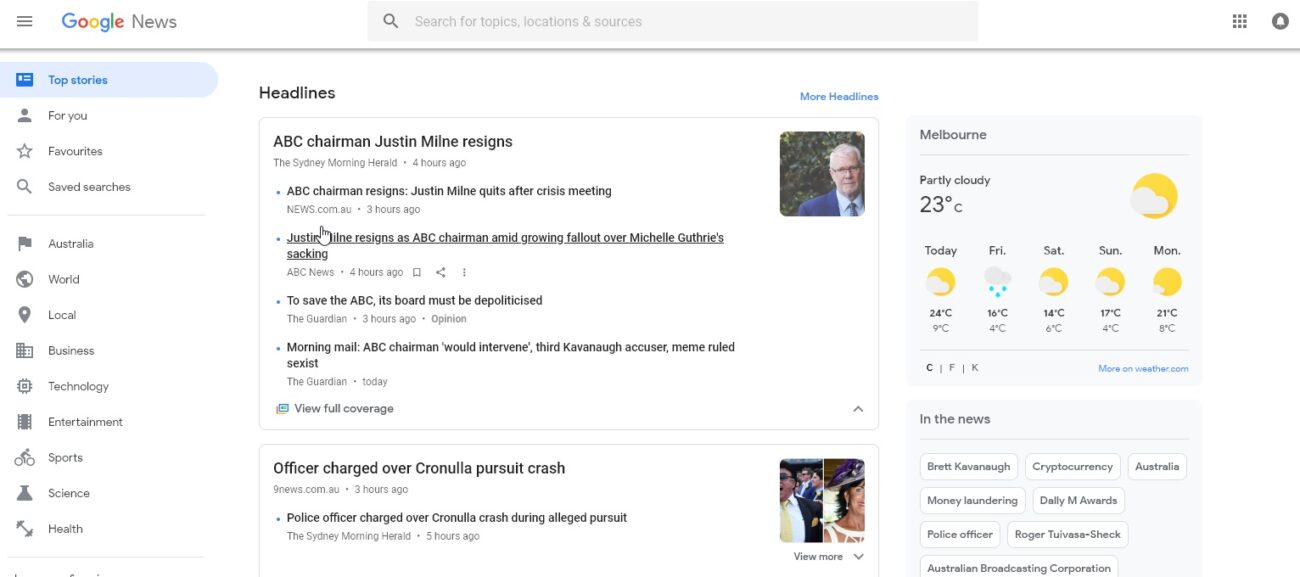This screenshot has width=1300, height=577.
Task: Open Officer charged over Cronulla pursuit crash
Action: coord(419,468)
